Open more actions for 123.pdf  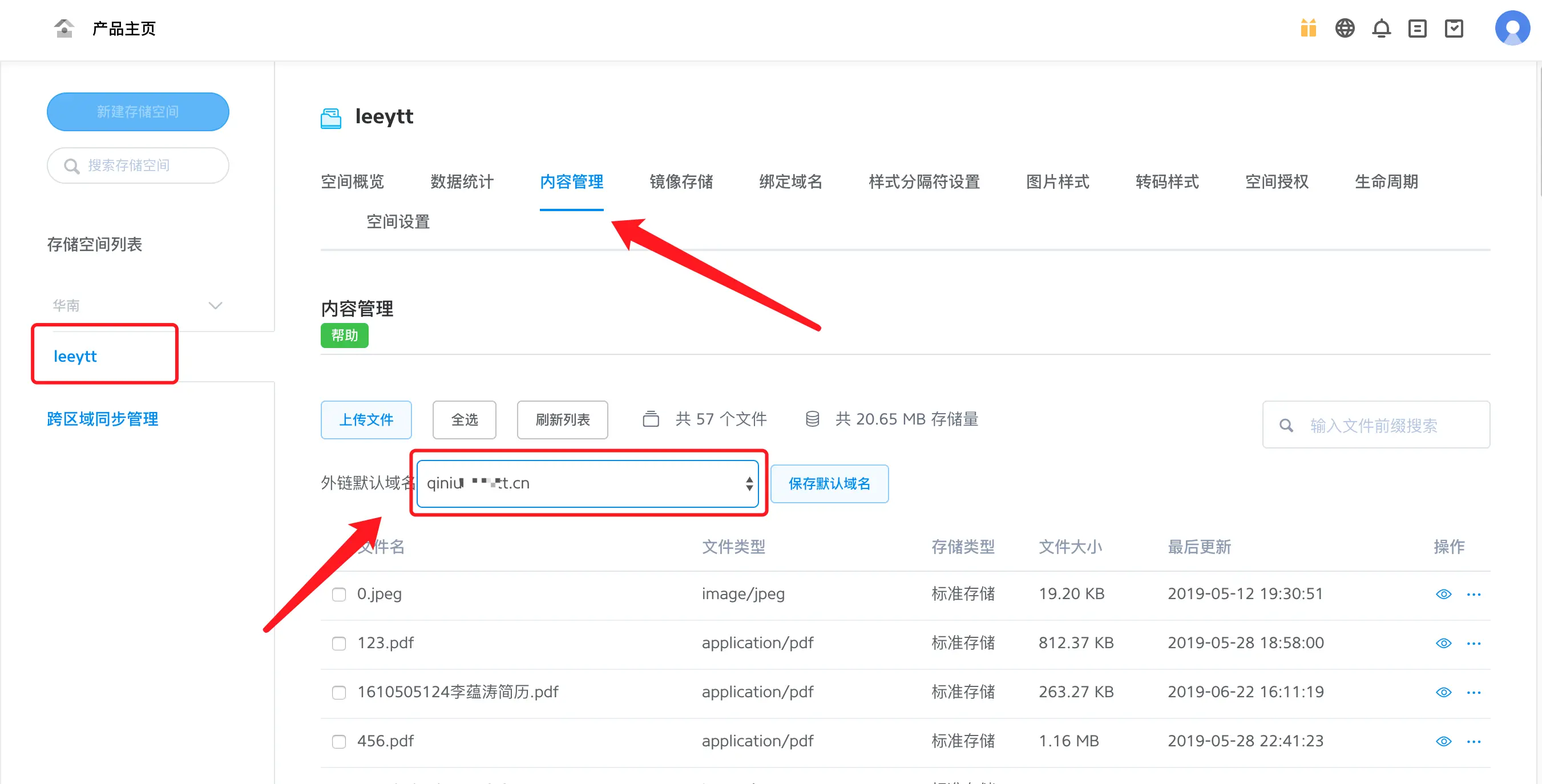click(1473, 644)
